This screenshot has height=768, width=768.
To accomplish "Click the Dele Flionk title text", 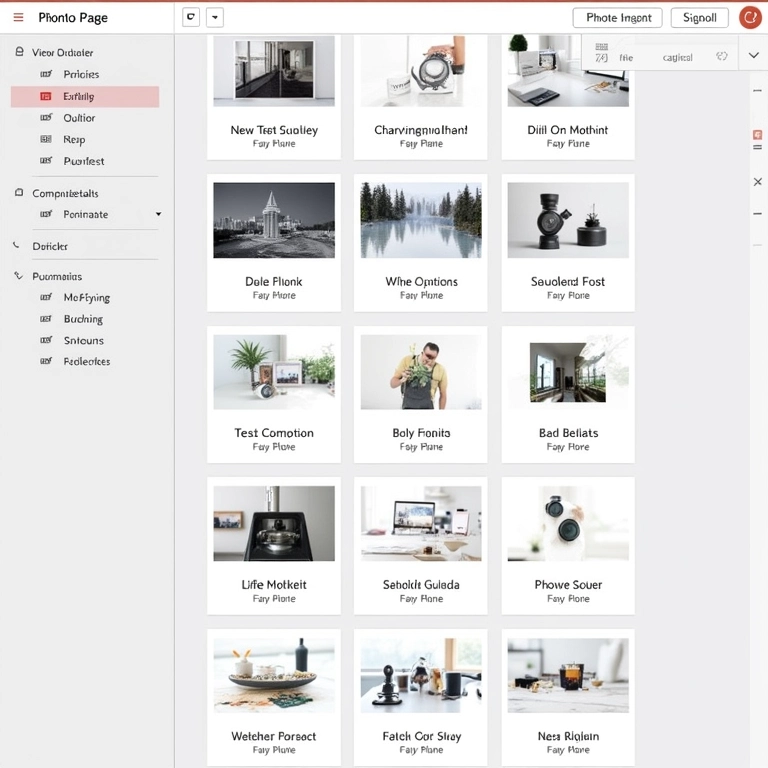I will coord(273,282).
